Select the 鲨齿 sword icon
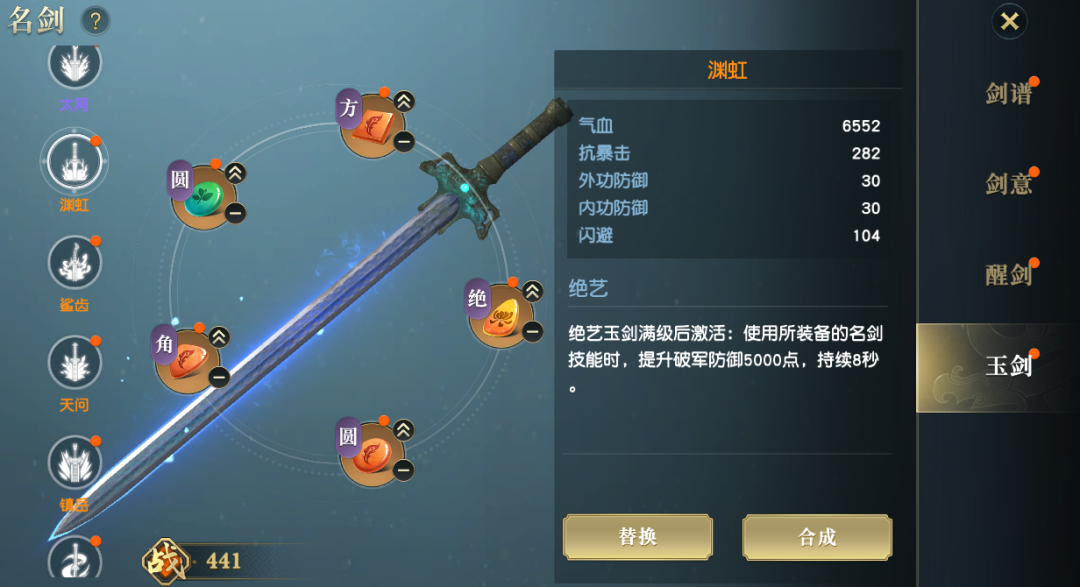 pyautogui.click(x=74, y=263)
